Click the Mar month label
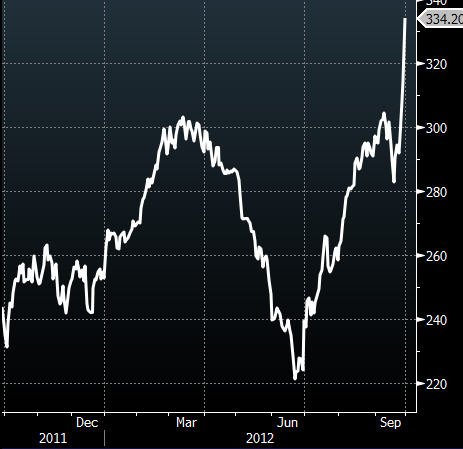 point(186,423)
